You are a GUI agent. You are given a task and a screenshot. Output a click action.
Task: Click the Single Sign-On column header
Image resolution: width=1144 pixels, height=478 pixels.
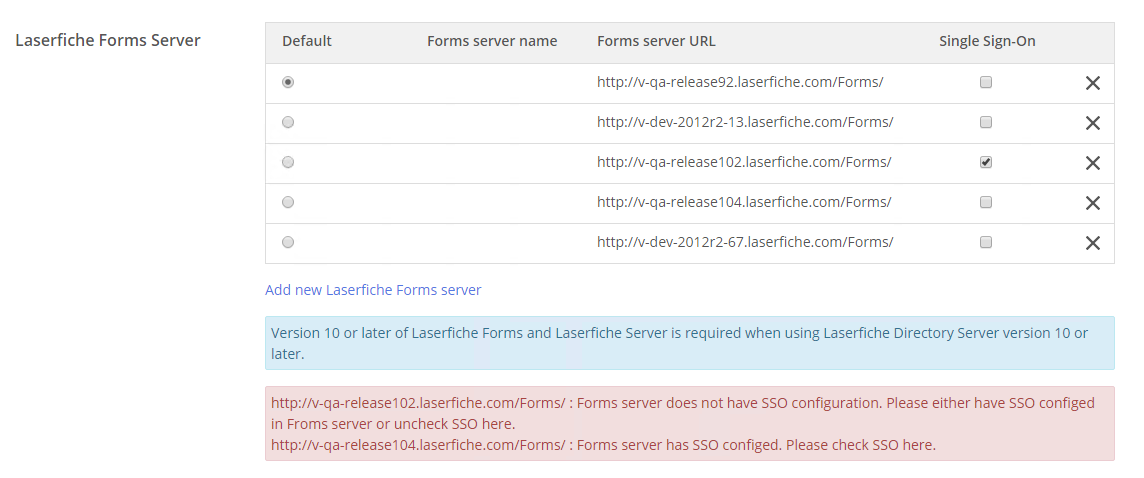click(x=987, y=42)
